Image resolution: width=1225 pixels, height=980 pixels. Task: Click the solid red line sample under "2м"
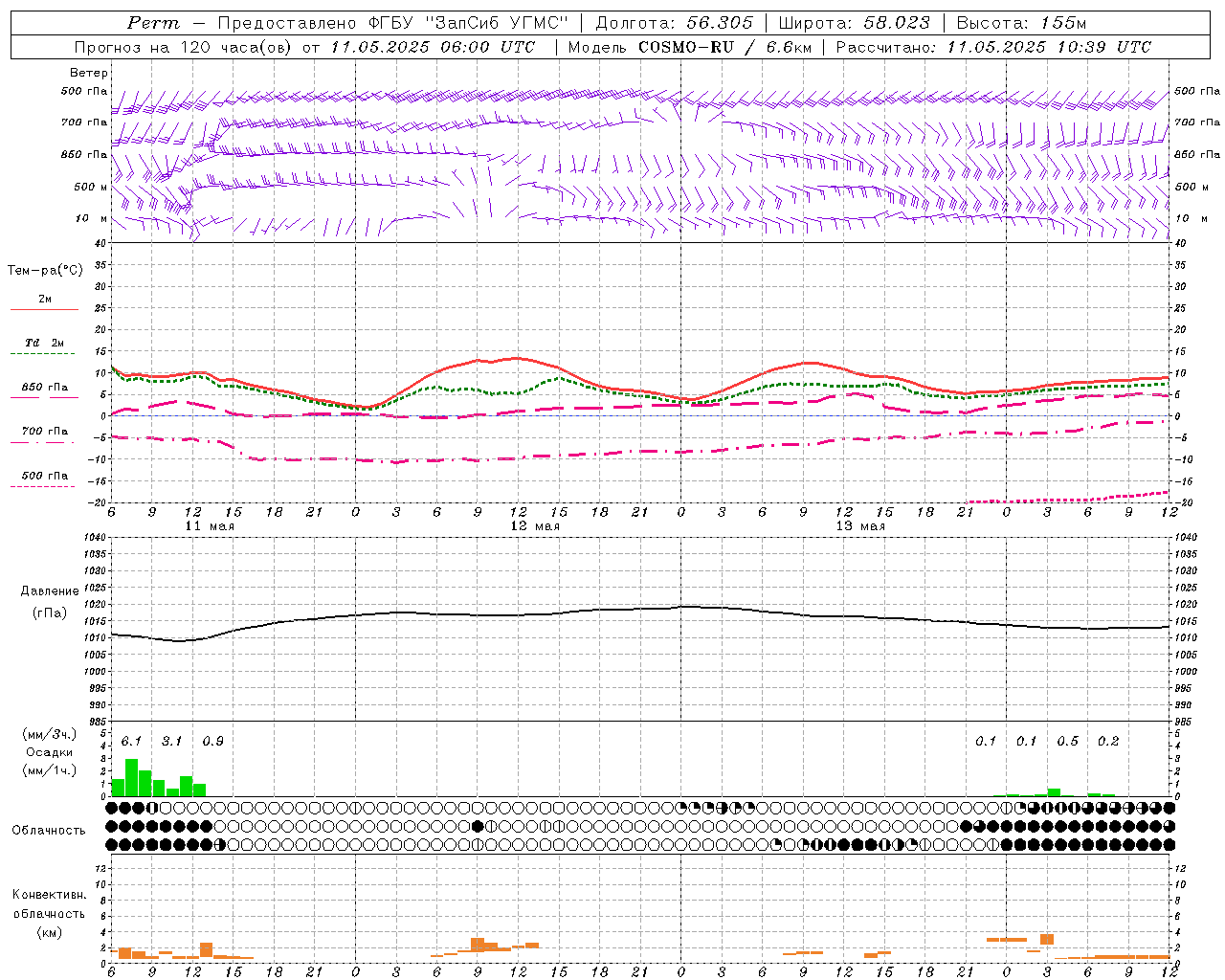[44, 310]
